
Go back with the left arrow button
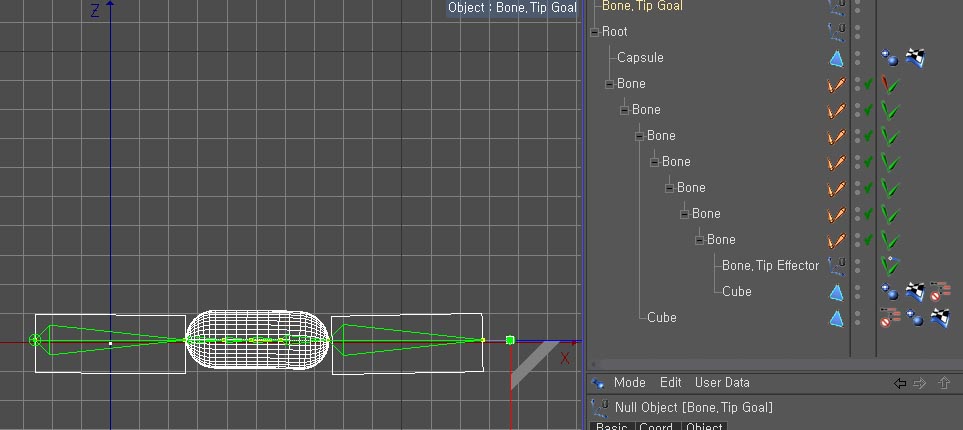[x=900, y=383]
